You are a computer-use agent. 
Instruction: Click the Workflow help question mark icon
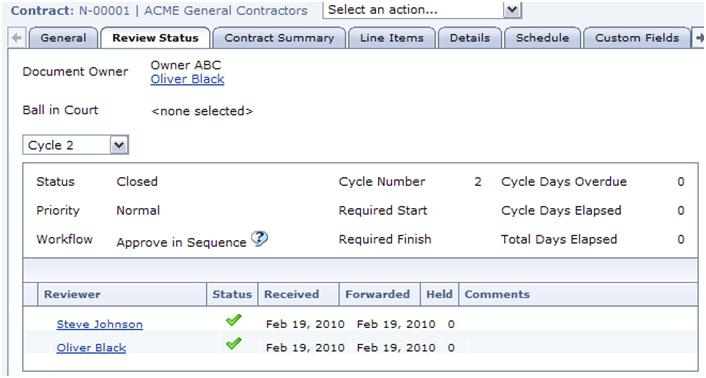259,238
